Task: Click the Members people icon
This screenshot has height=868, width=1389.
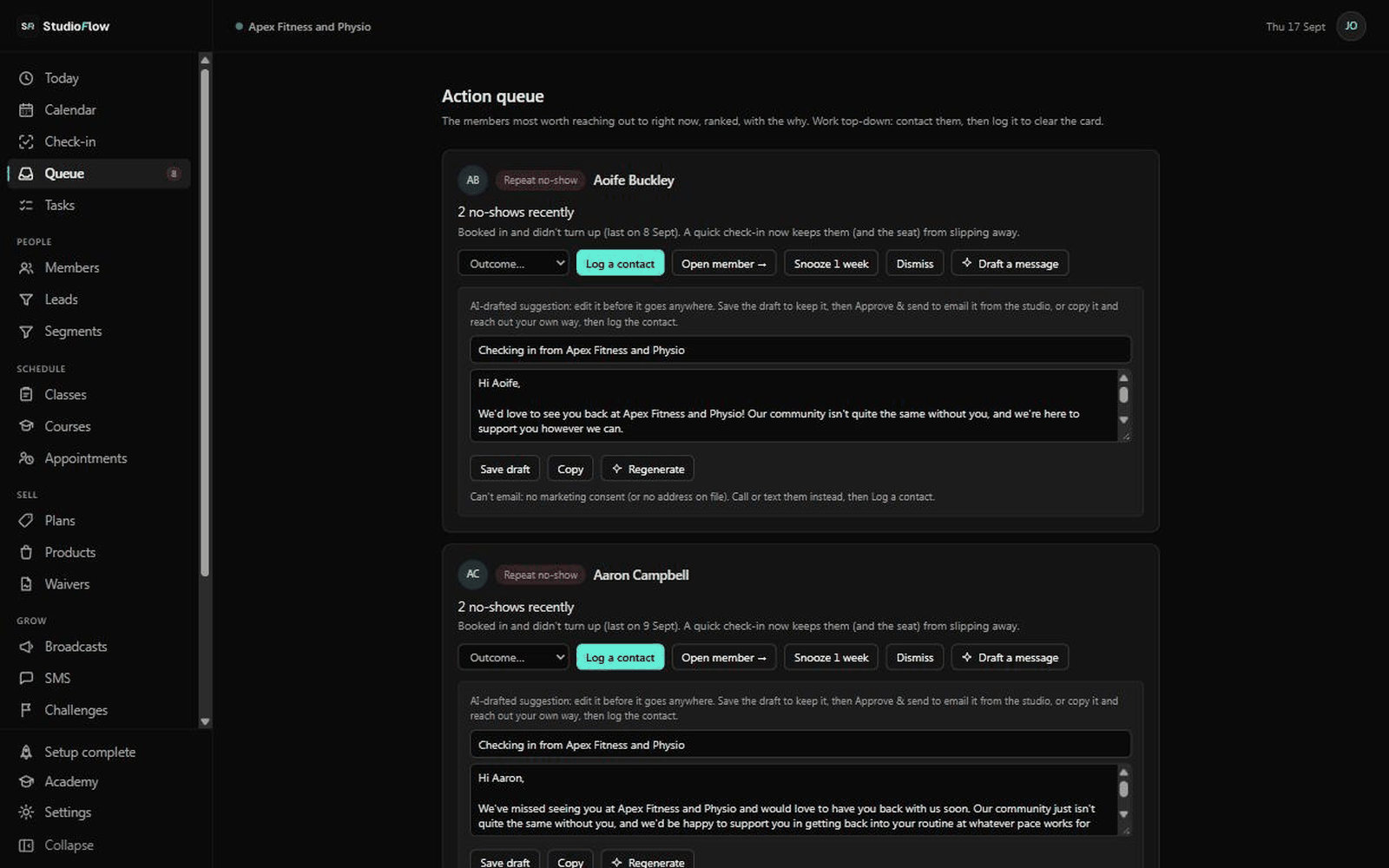Action: (26, 268)
